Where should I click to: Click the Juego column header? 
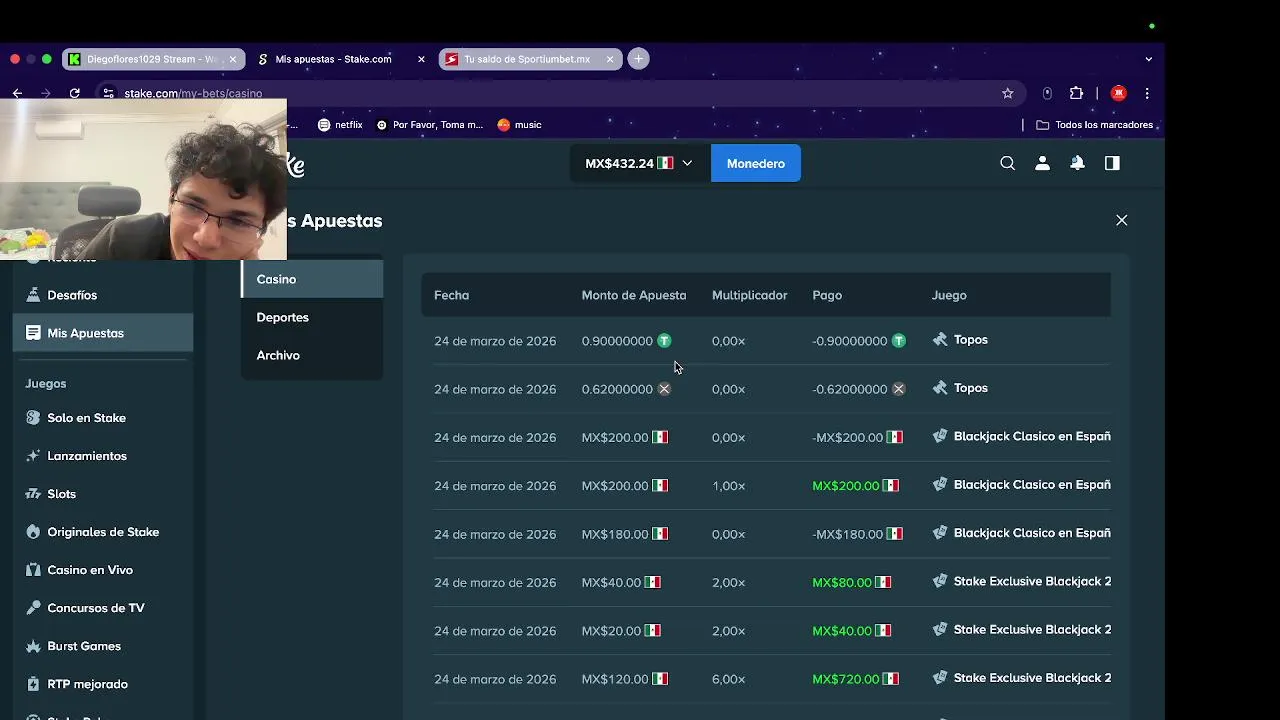pyautogui.click(x=949, y=295)
